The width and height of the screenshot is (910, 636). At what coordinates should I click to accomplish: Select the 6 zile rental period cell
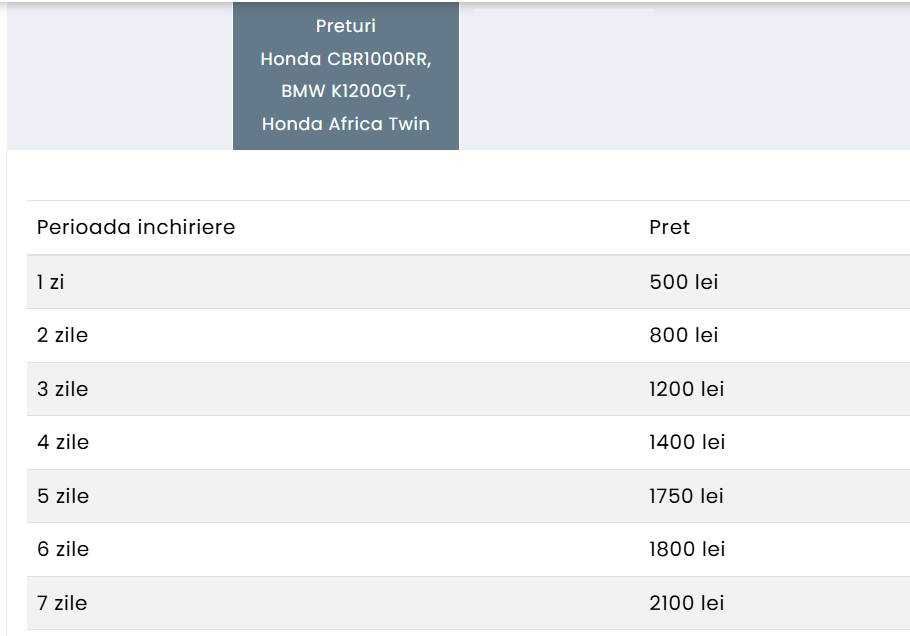point(63,549)
